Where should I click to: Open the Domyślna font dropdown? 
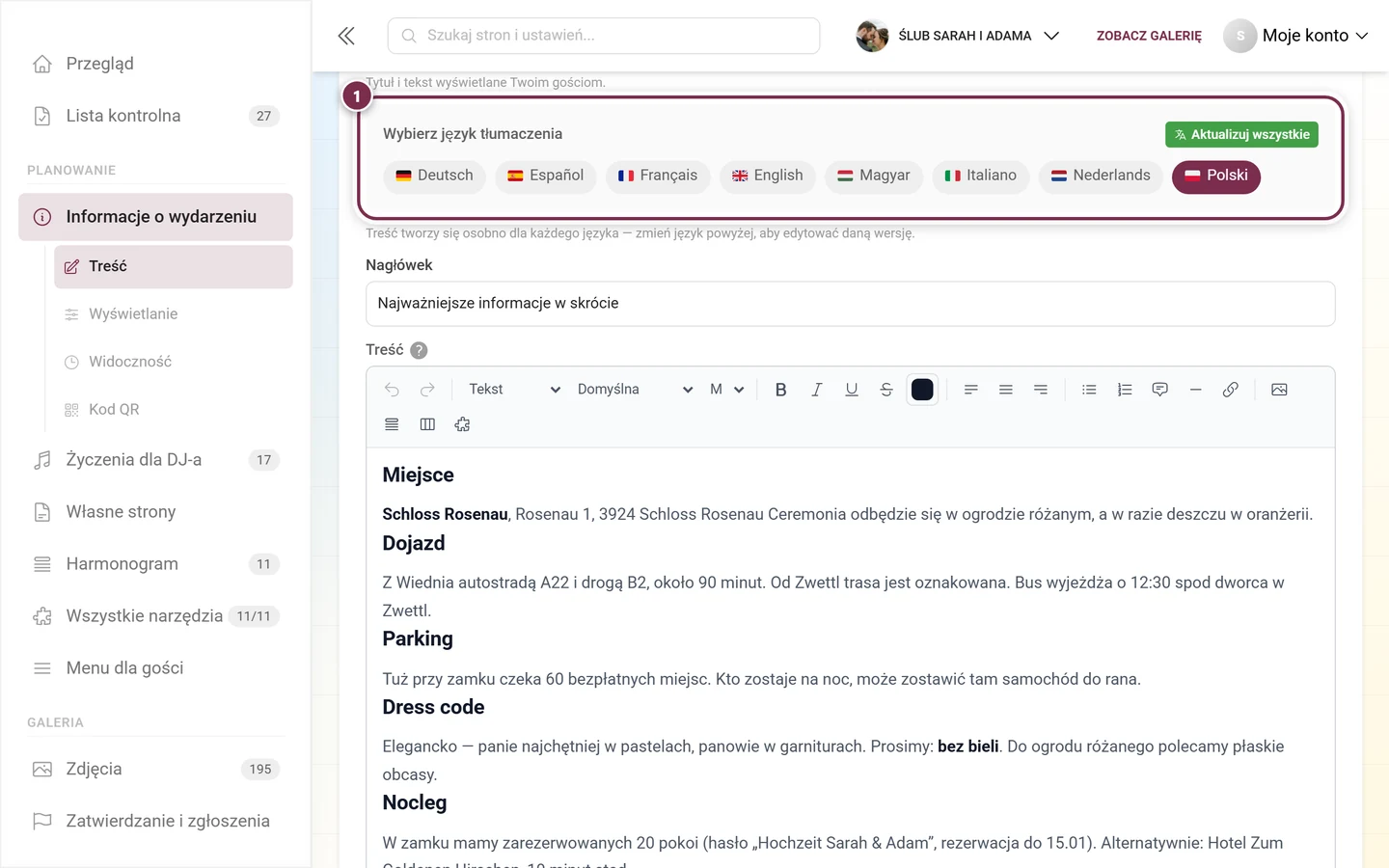pos(634,390)
